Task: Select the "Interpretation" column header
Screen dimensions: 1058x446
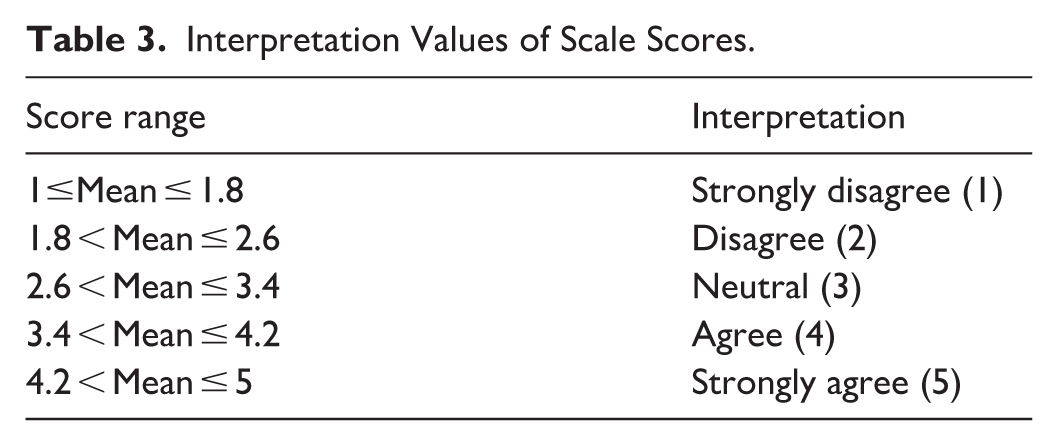Action: pyautogui.click(x=798, y=116)
